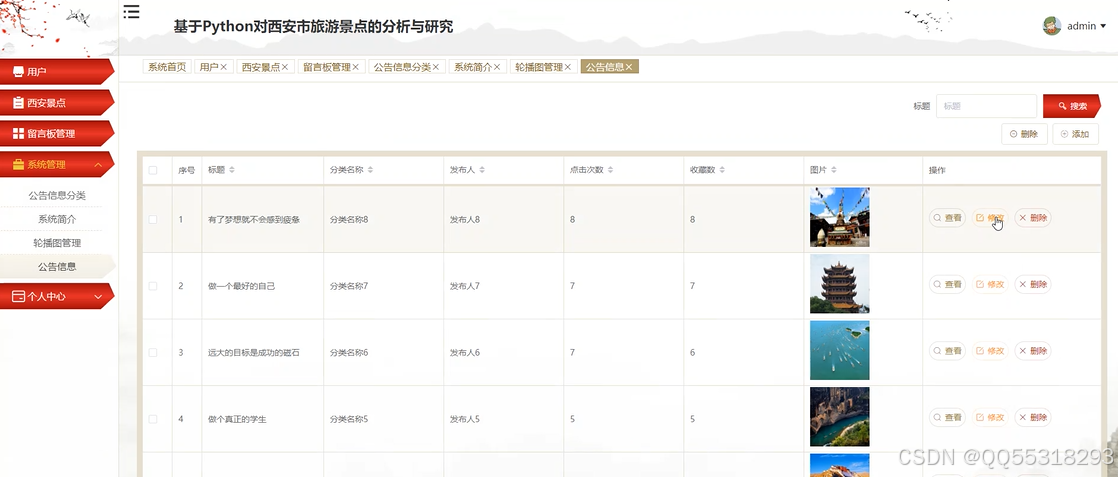The image size is (1118, 477).
Task: Close the active 公告信息 tab
Action: pyautogui.click(x=629, y=66)
